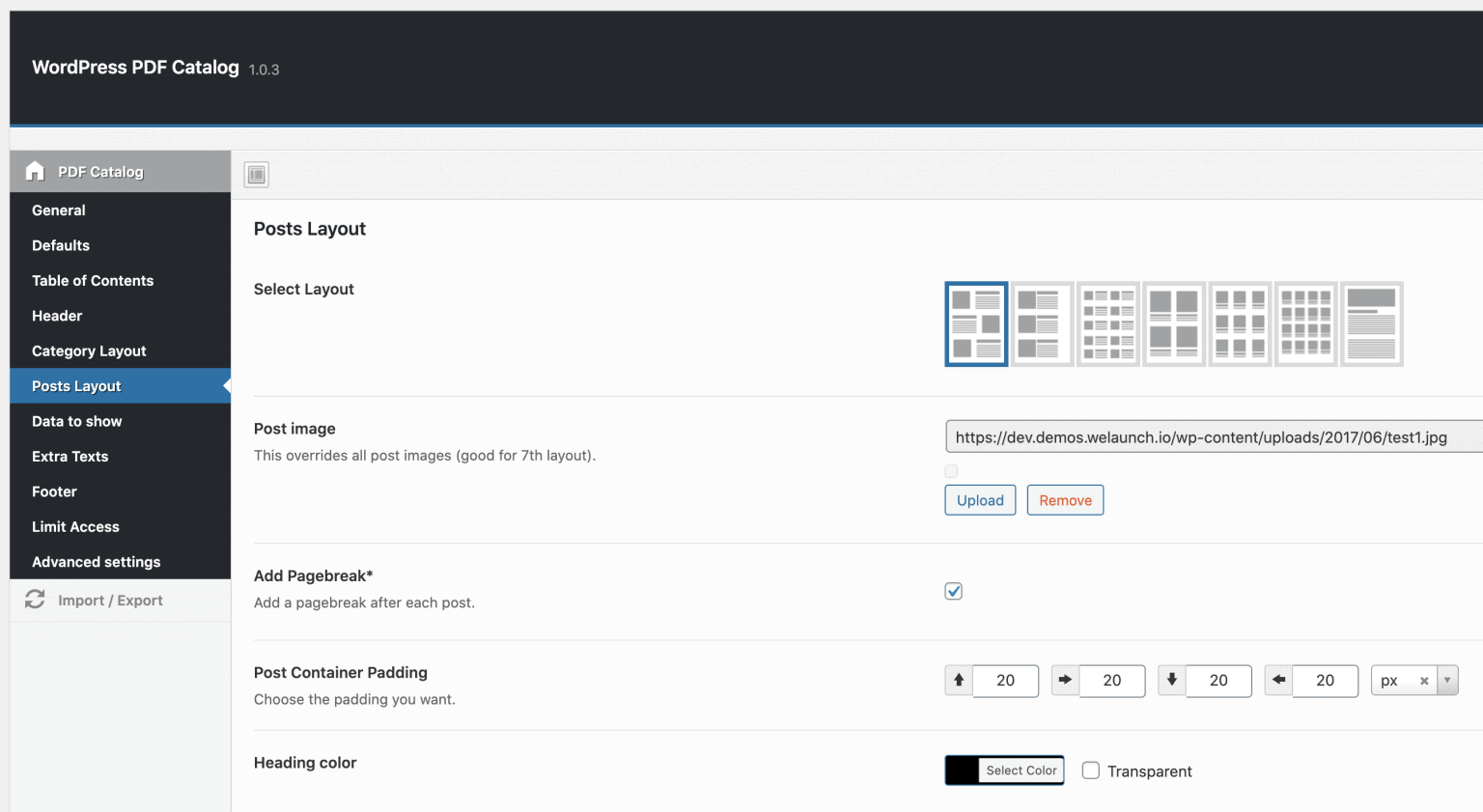Choose the second two-column layout thumbnail
This screenshot has height=812, width=1483.
[1042, 323]
